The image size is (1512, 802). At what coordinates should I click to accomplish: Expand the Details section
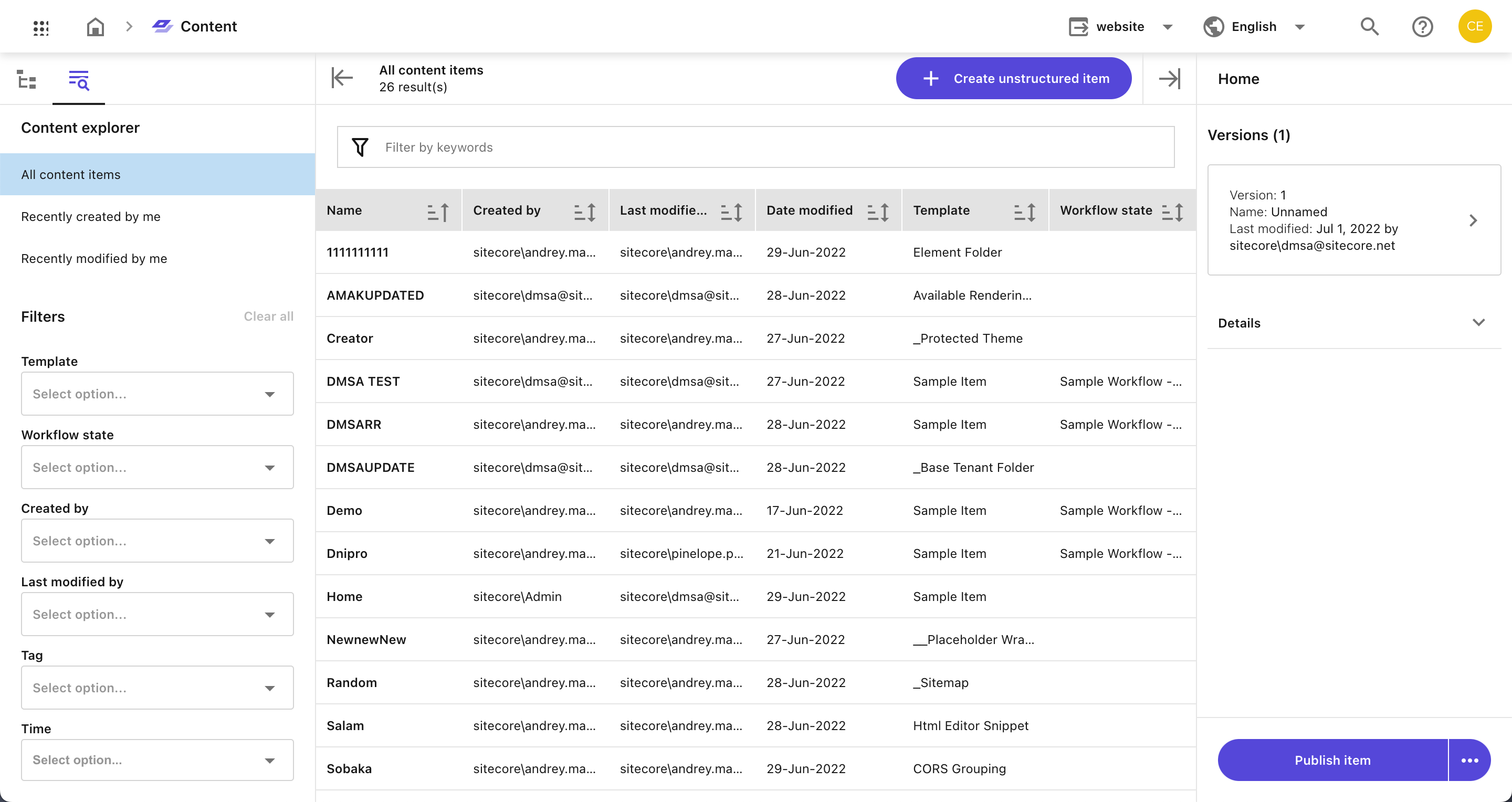(x=1353, y=323)
